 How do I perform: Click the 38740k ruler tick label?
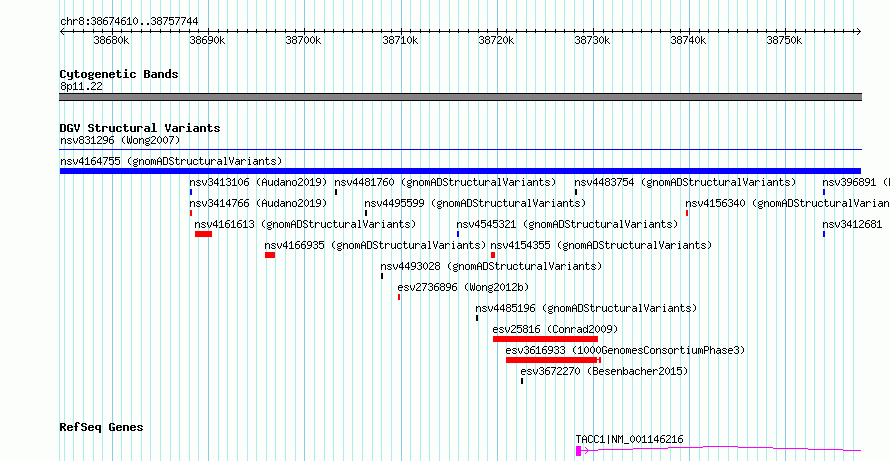pyautogui.click(x=689, y=40)
